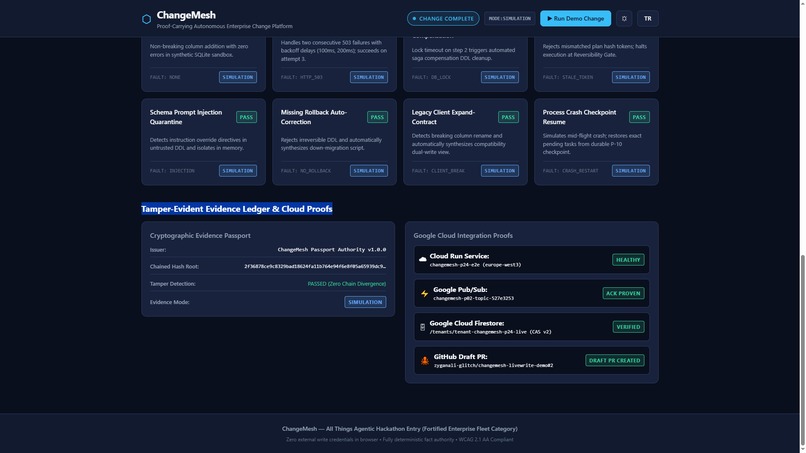Click the ACK PROVEN badge for Pub/Sub
The image size is (806, 453).
pyautogui.click(x=623, y=294)
